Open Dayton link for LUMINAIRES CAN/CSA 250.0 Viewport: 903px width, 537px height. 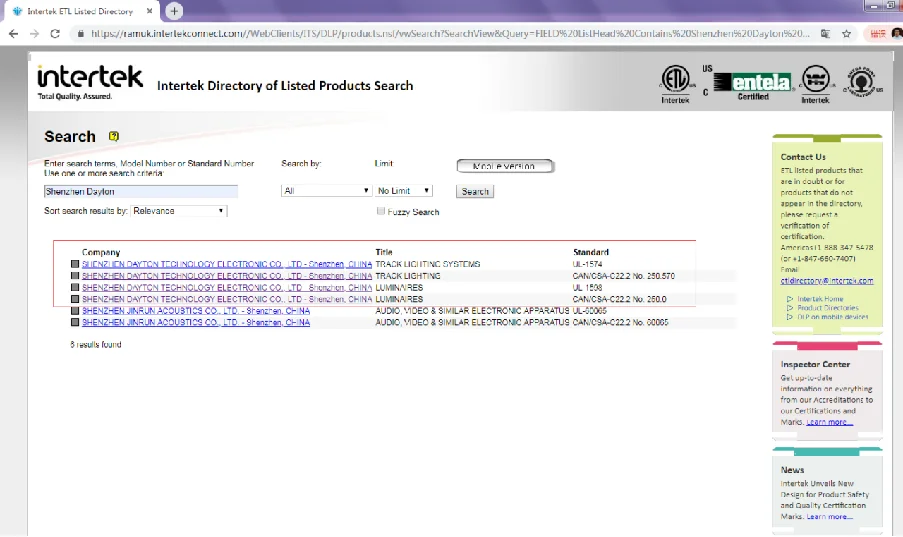(x=227, y=299)
